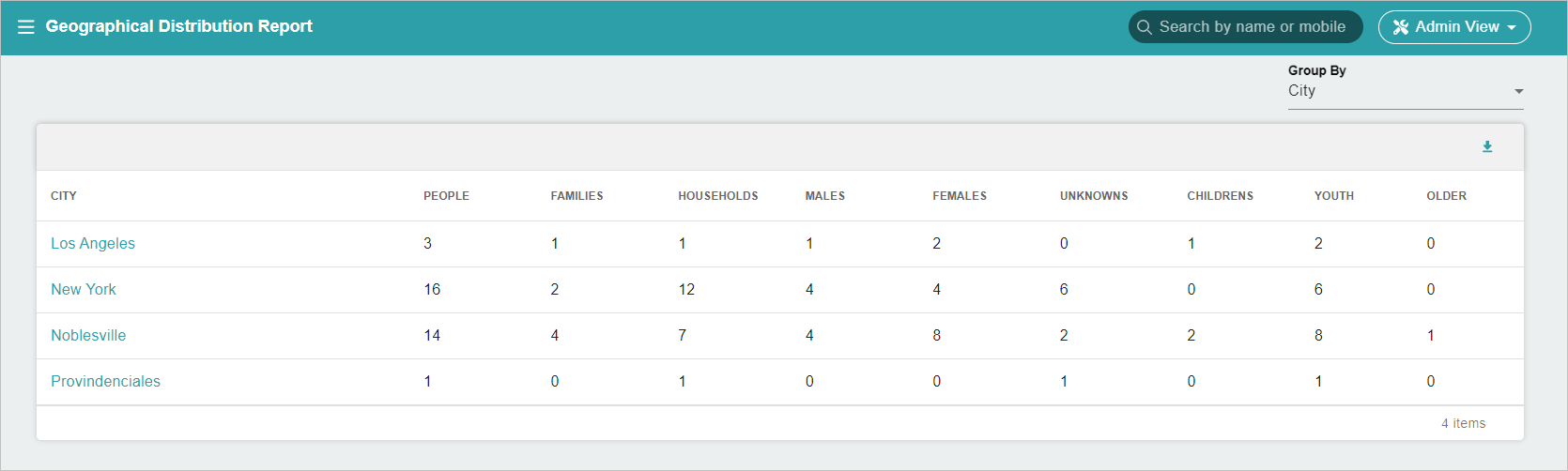Sort by the FEMALES column header

click(960, 196)
